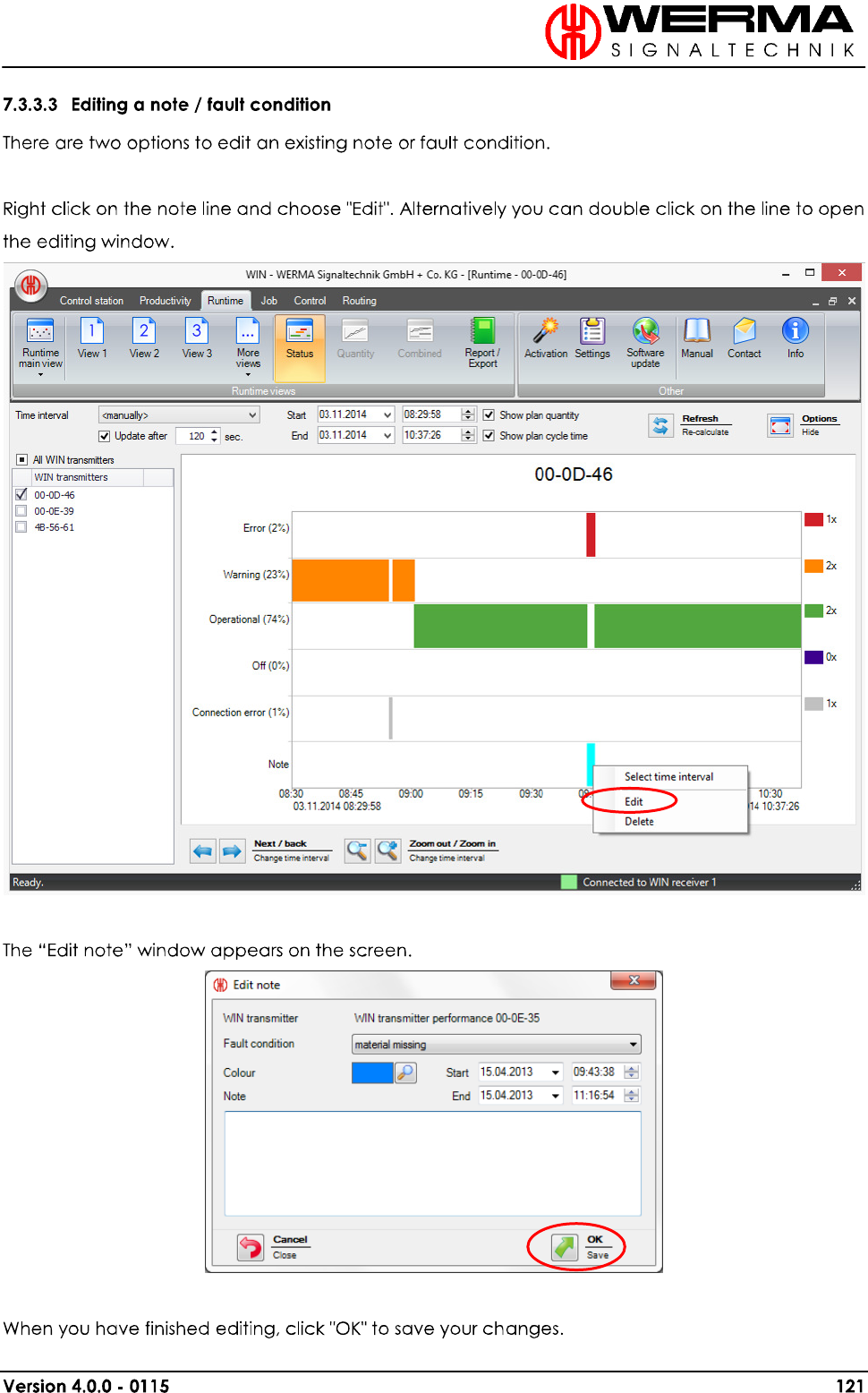Open the Job tab

point(269,301)
